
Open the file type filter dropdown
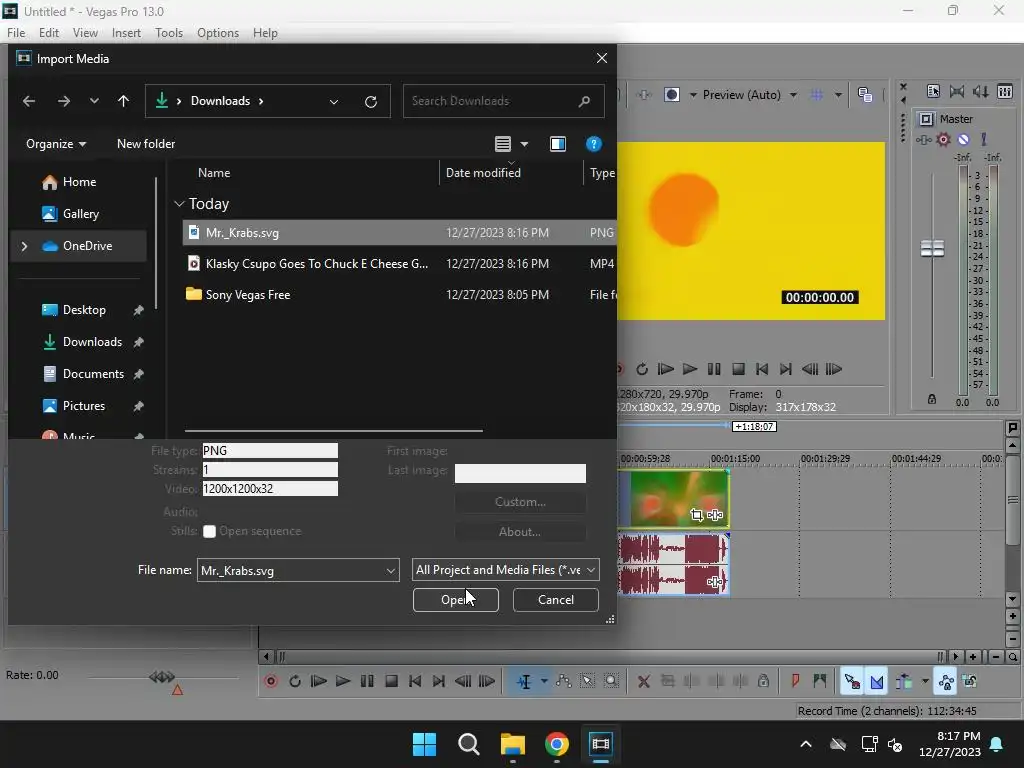tap(505, 569)
